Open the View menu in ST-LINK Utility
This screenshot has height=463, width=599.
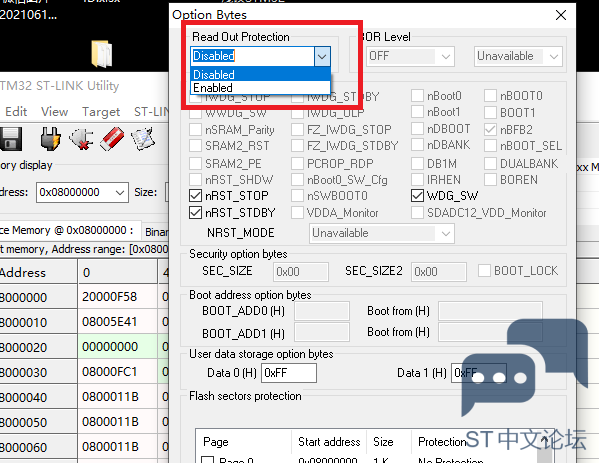(x=54, y=112)
